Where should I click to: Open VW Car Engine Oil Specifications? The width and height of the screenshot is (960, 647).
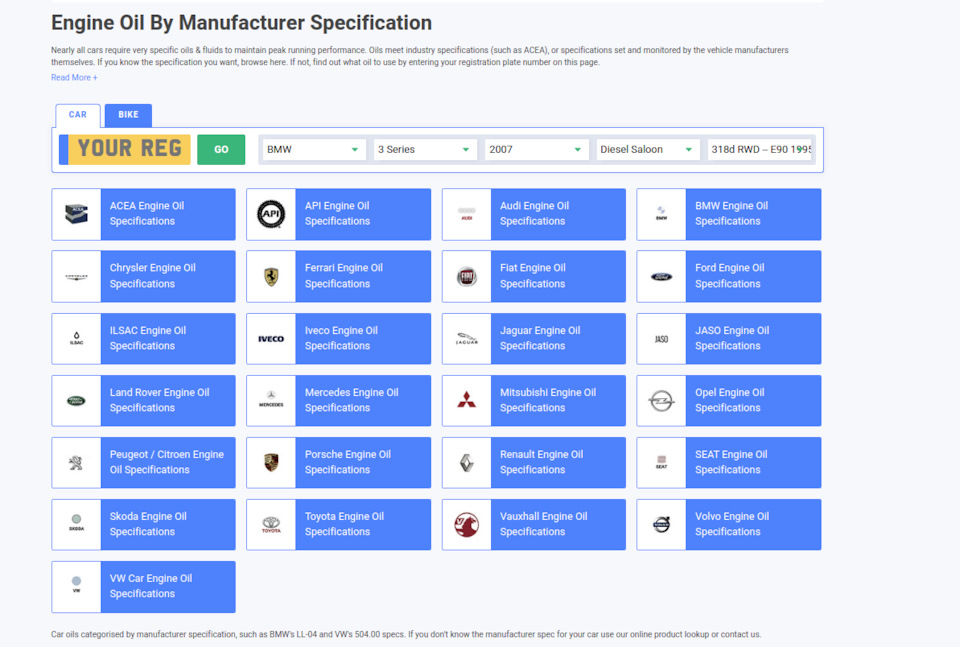tap(143, 586)
